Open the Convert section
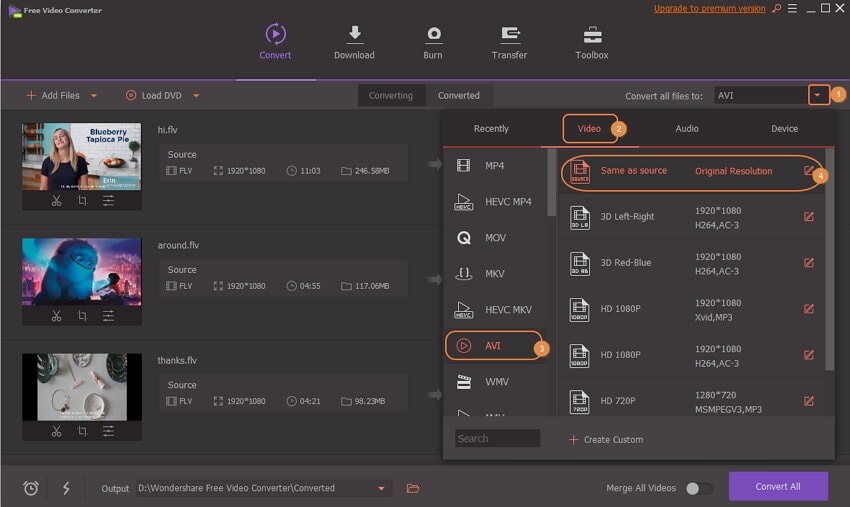Image resolution: width=850 pixels, height=507 pixels. pos(275,42)
